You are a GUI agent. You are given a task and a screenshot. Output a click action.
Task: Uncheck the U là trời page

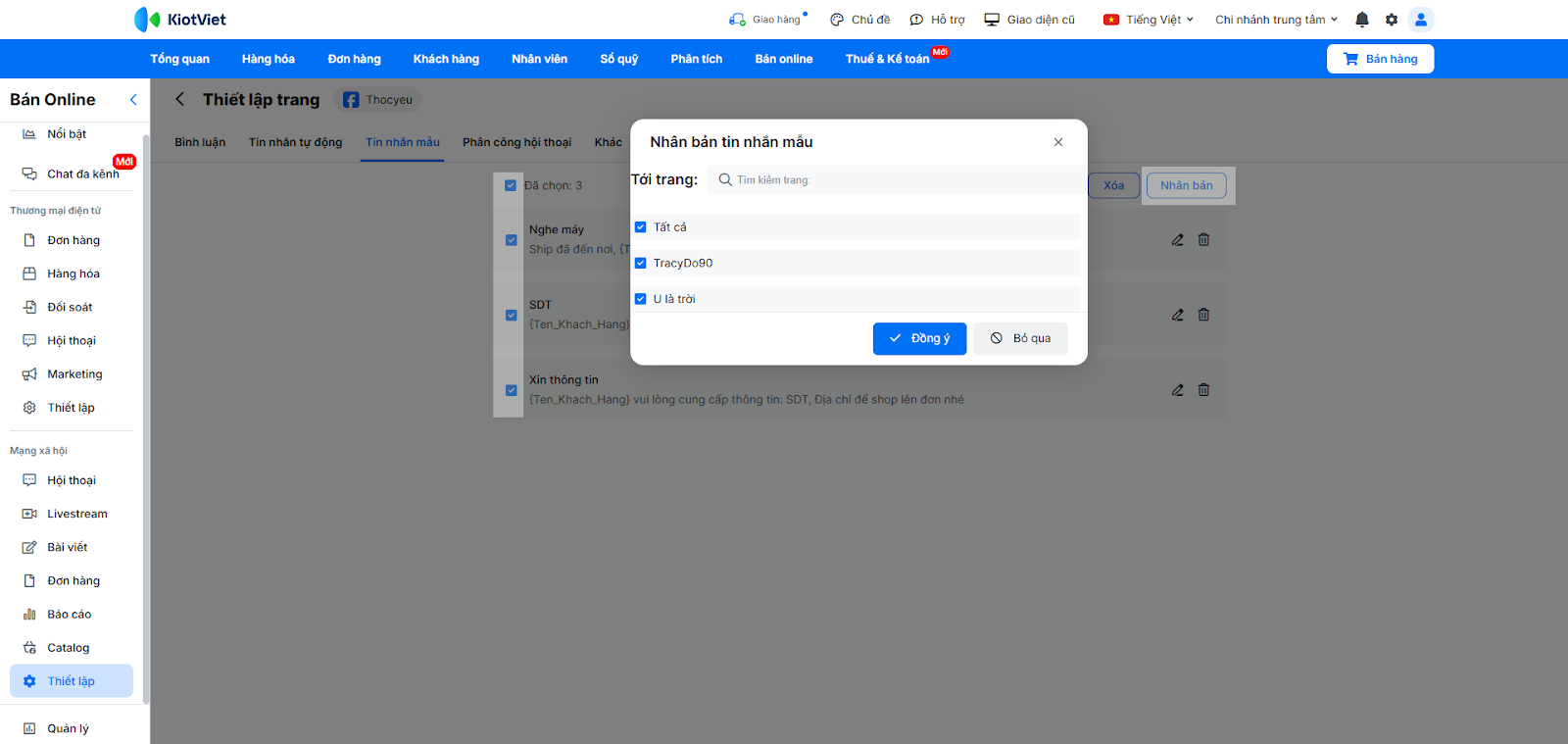click(641, 299)
